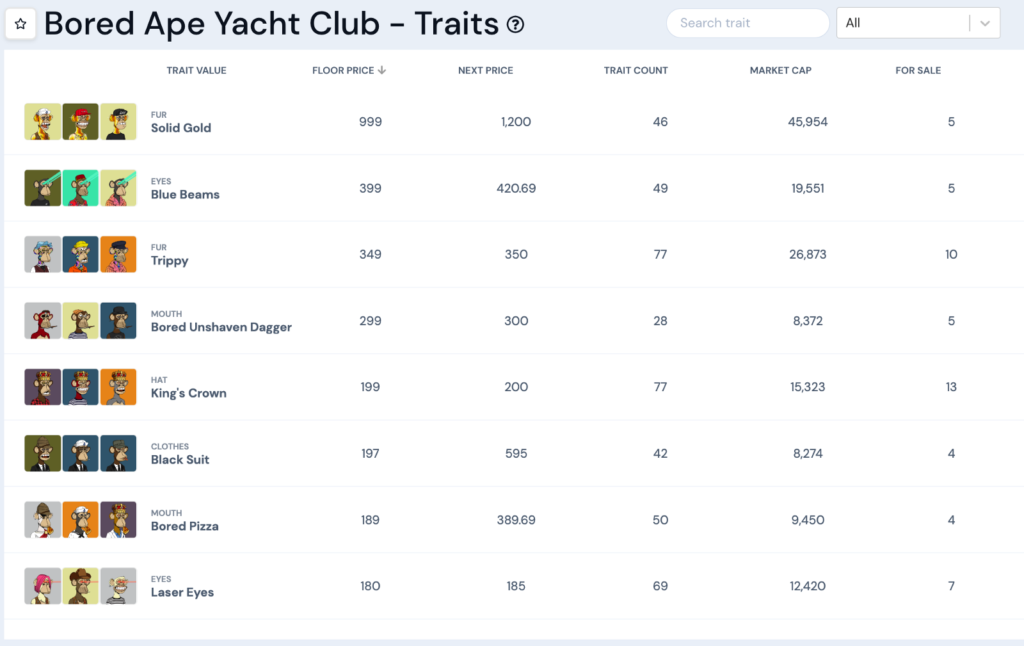Click the orange-background Trippy ape thumbnail
Image resolution: width=1024 pixels, height=646 pixels.
pyautogui.click(x=118, y=254)
